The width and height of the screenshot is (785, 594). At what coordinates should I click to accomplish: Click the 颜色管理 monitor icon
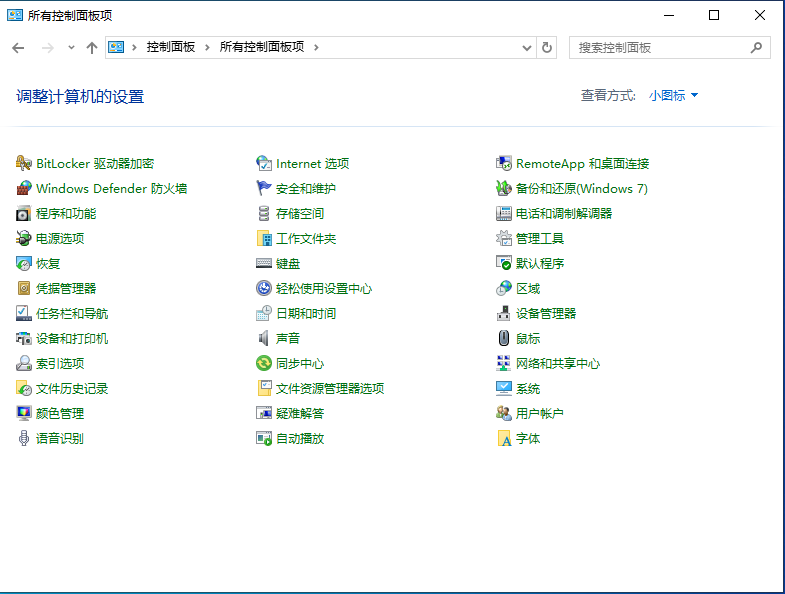(24, 414)
